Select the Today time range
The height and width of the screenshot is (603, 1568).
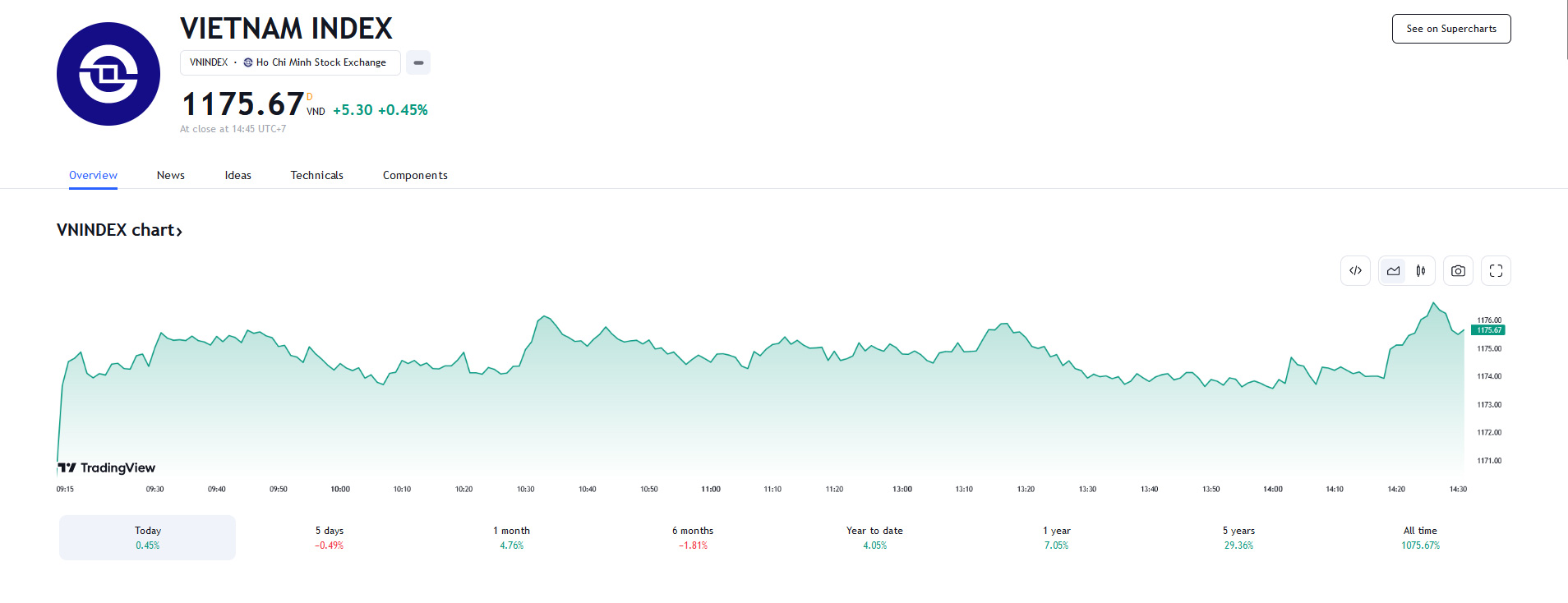tap(148, 537)
